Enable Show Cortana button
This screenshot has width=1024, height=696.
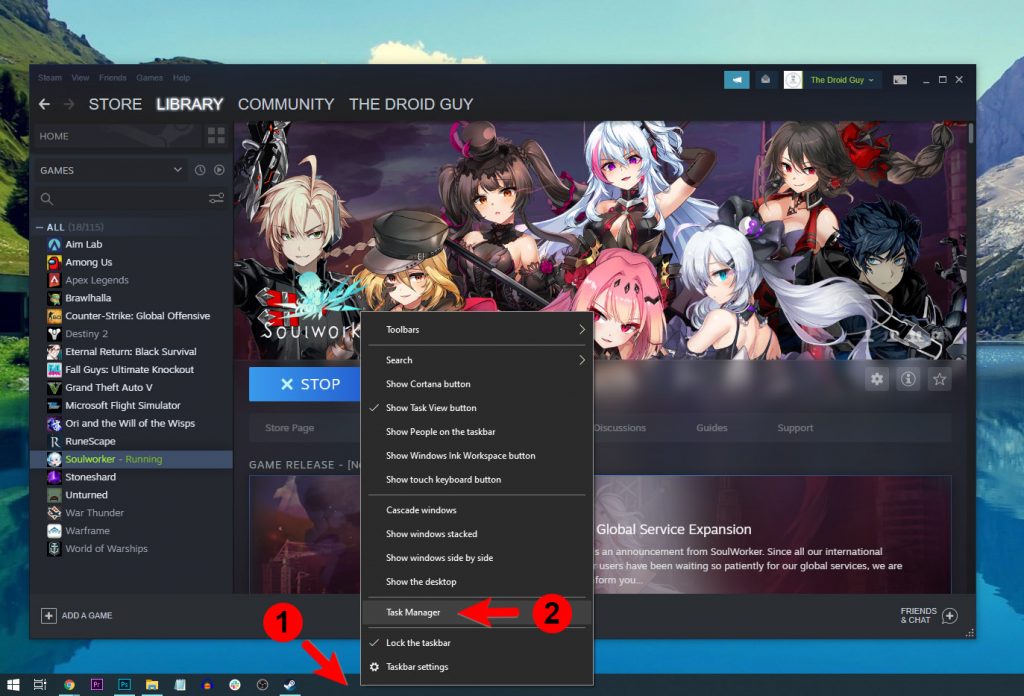tap(477, 384)
